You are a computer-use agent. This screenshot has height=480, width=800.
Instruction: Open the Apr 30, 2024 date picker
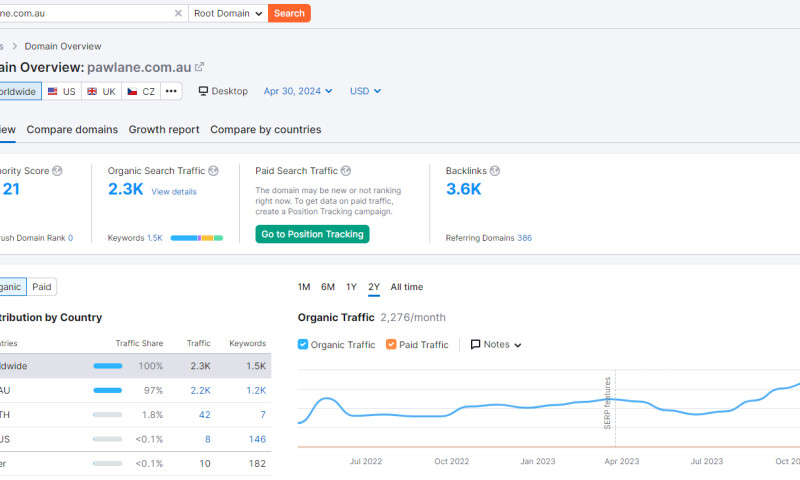point(298,91)
